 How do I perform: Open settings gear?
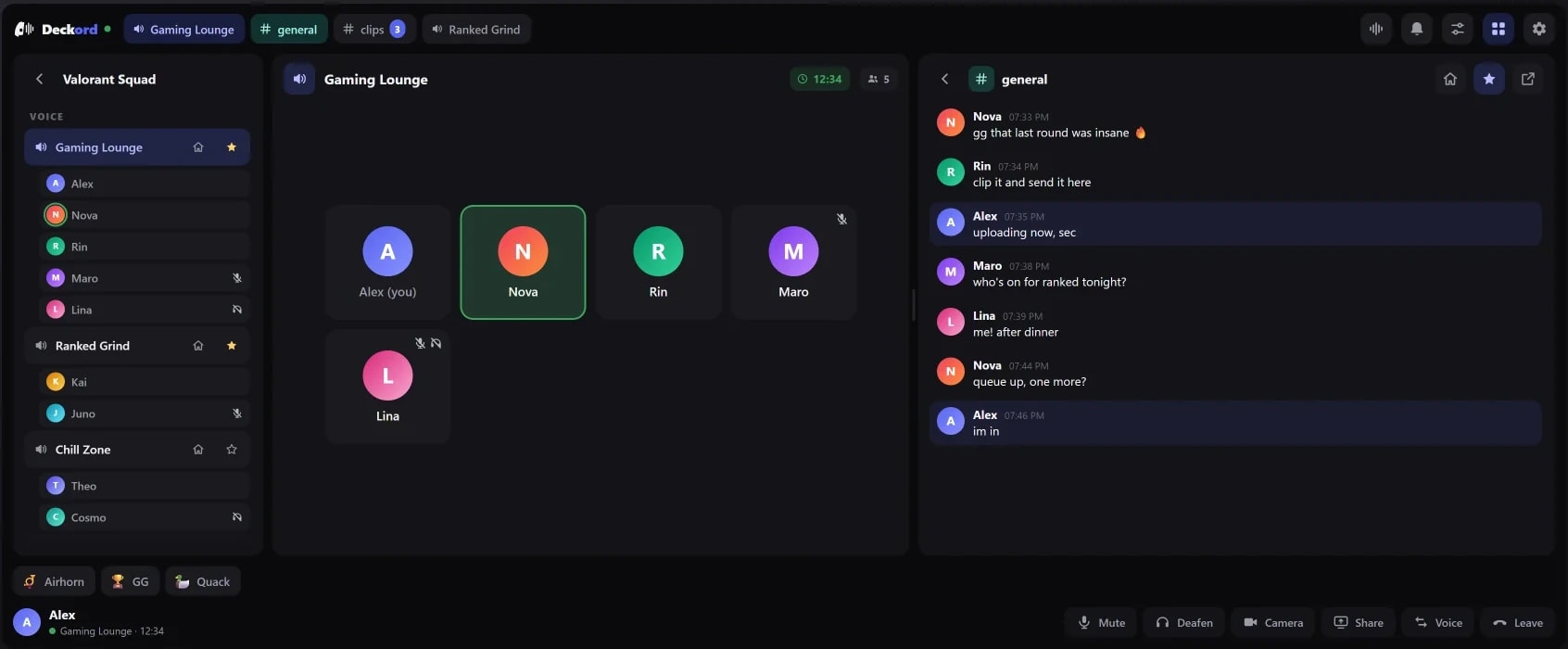(x=1539, y=29)
